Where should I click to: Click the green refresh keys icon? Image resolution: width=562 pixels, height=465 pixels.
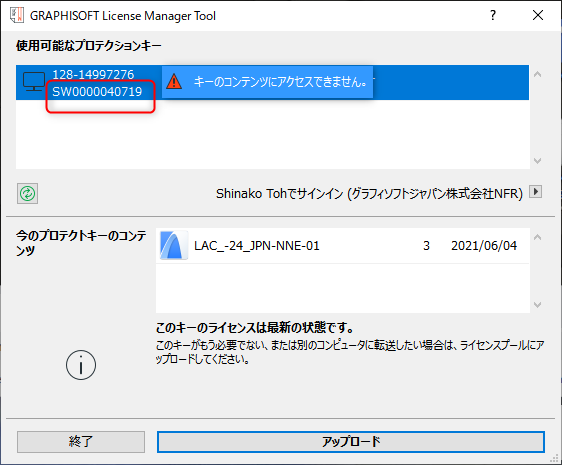(x=27, y=194)
